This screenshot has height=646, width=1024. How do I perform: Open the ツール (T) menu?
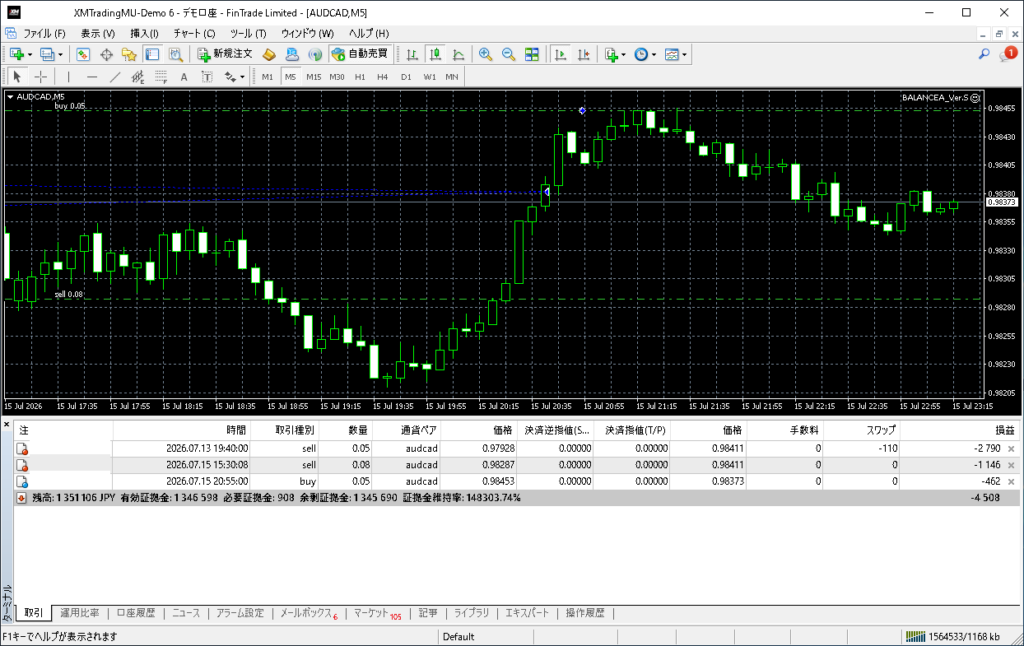pyautogui.click(x=248, y=33)
